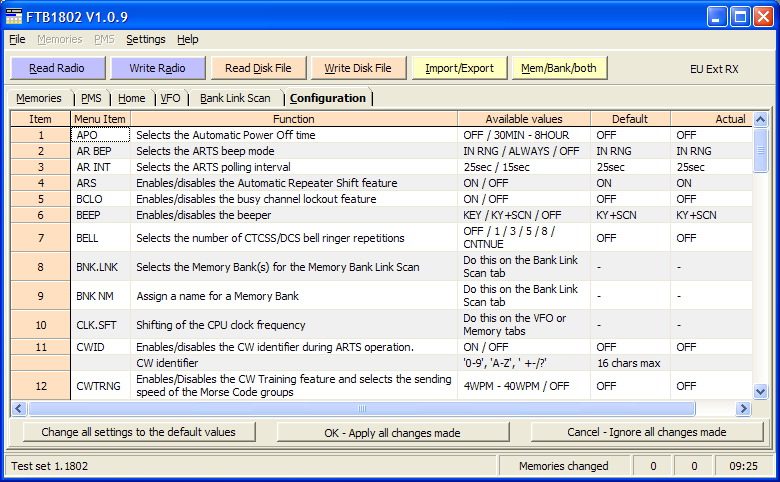Click Write Disk File button
The width and height of the screenshot is (780, 482).
(x=358, y=68)
